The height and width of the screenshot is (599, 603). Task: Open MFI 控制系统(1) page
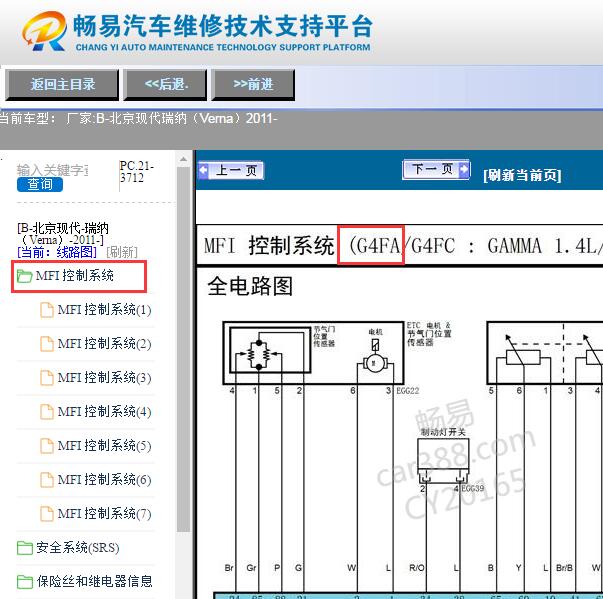(104, 310)
